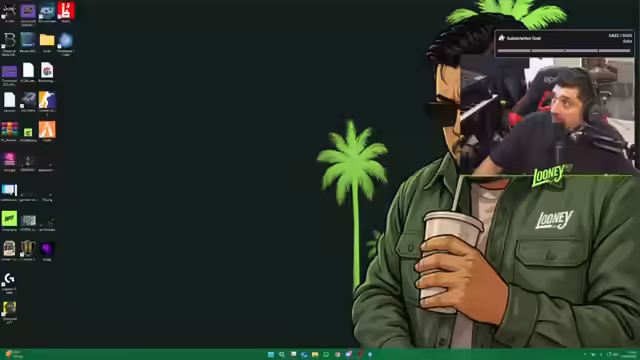The width and height of the screenshot is (640, 360).
Task: Open the RSI Launcher desktop shortcut
Action: pyautogui.click(x=47, y=11)
